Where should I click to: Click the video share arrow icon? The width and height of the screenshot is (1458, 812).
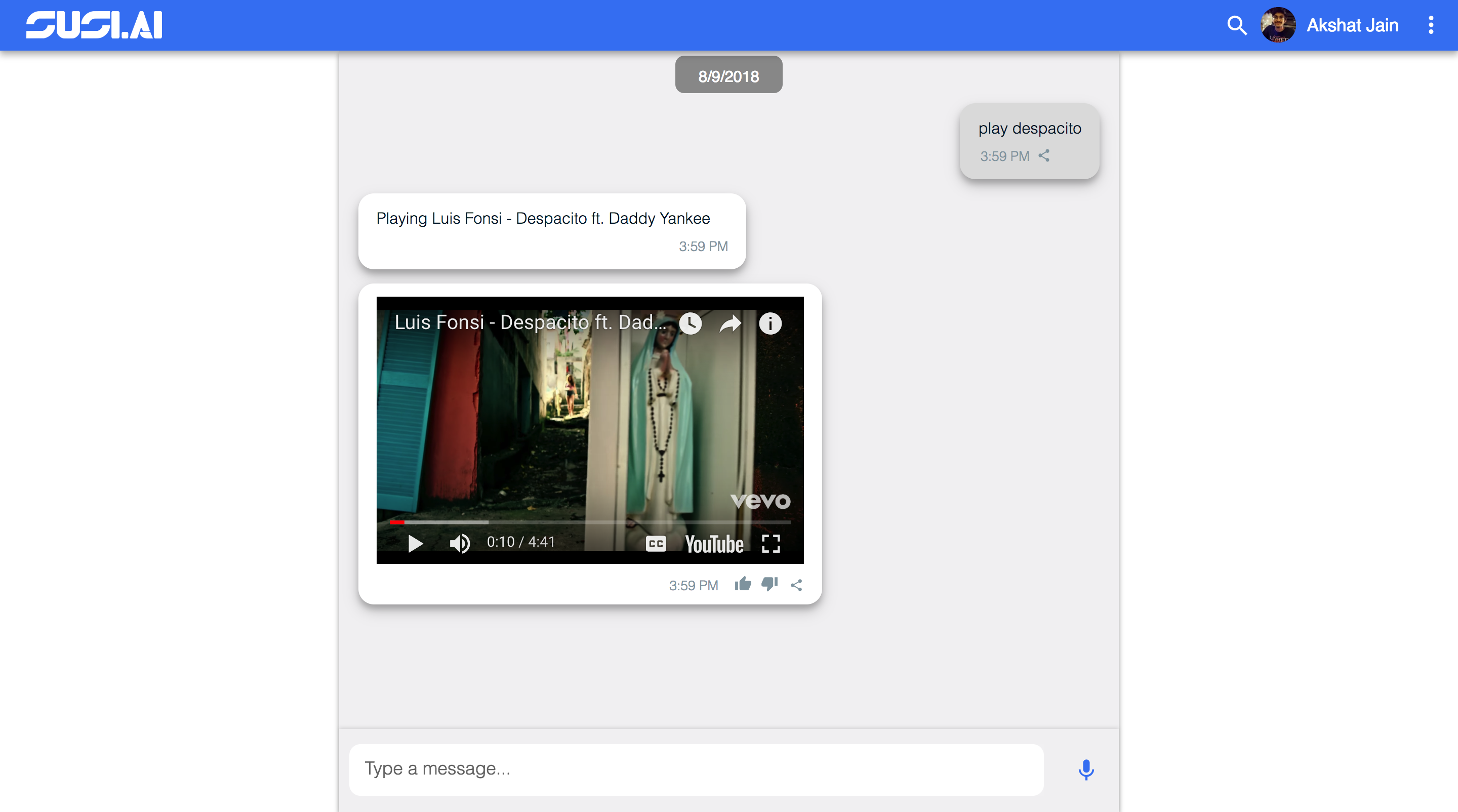point(730,323)
